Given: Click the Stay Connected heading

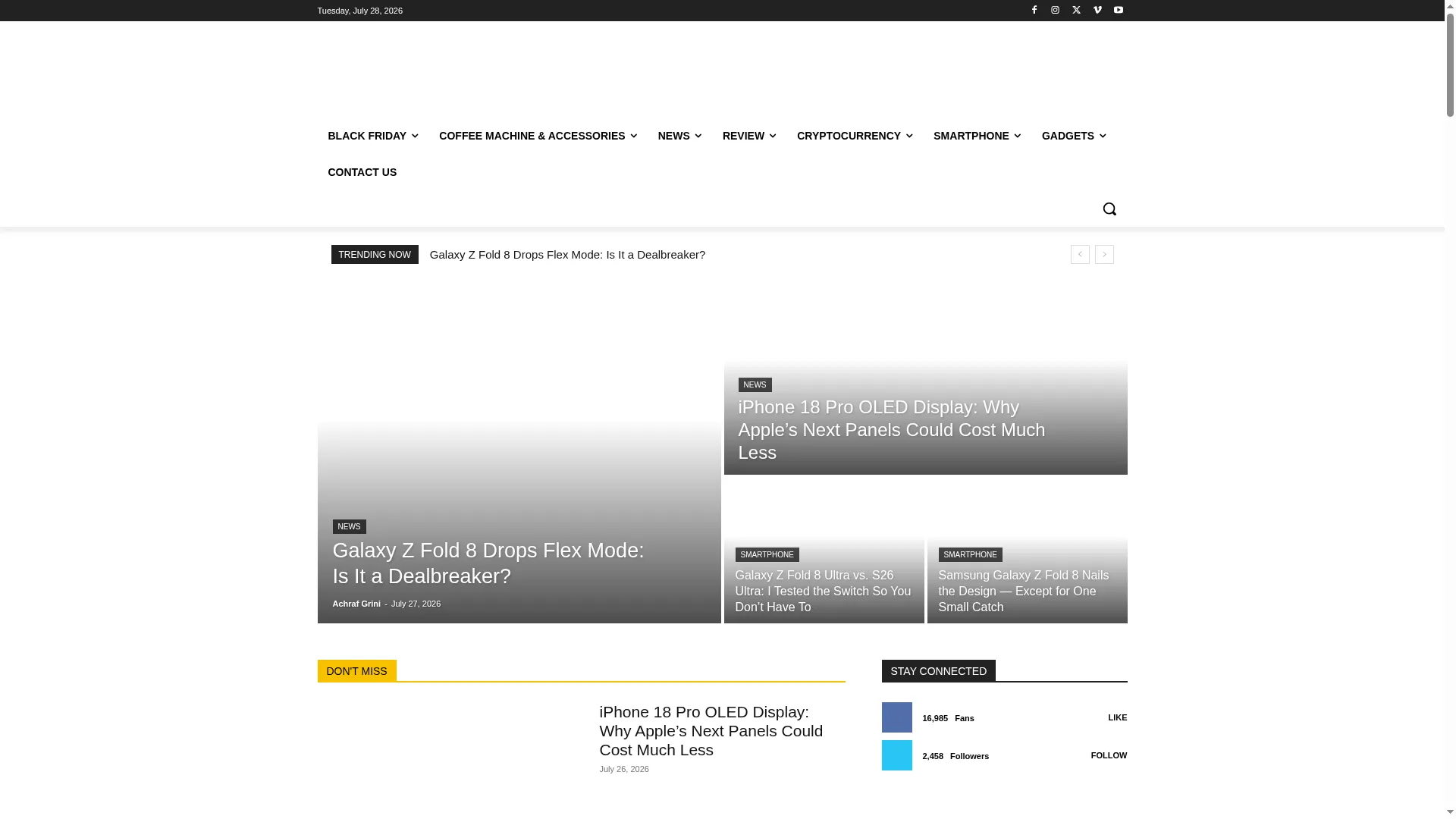Looking at the screenshot, I should pyautogui.click(x=938, y=671).
